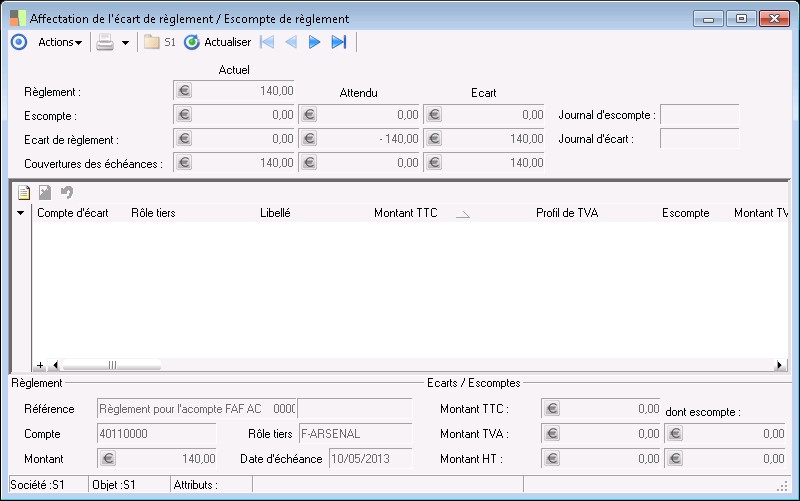
Task: Go to the first record
Action: 267,42
